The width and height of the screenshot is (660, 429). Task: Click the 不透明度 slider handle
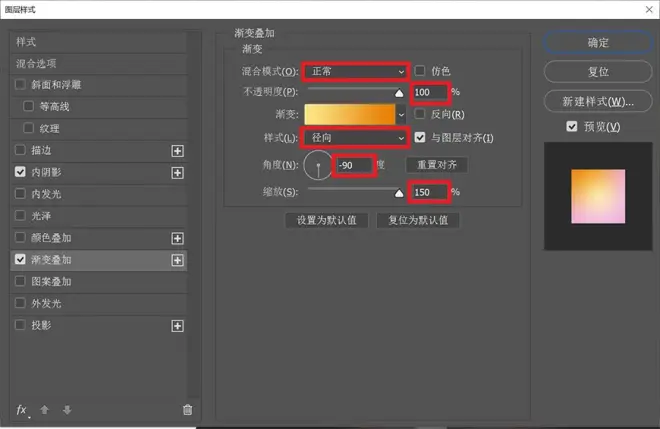(x=399, y=93)
